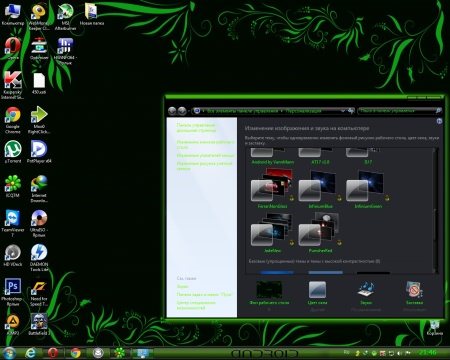Click the refresh button beside address bar

(351, 111)
